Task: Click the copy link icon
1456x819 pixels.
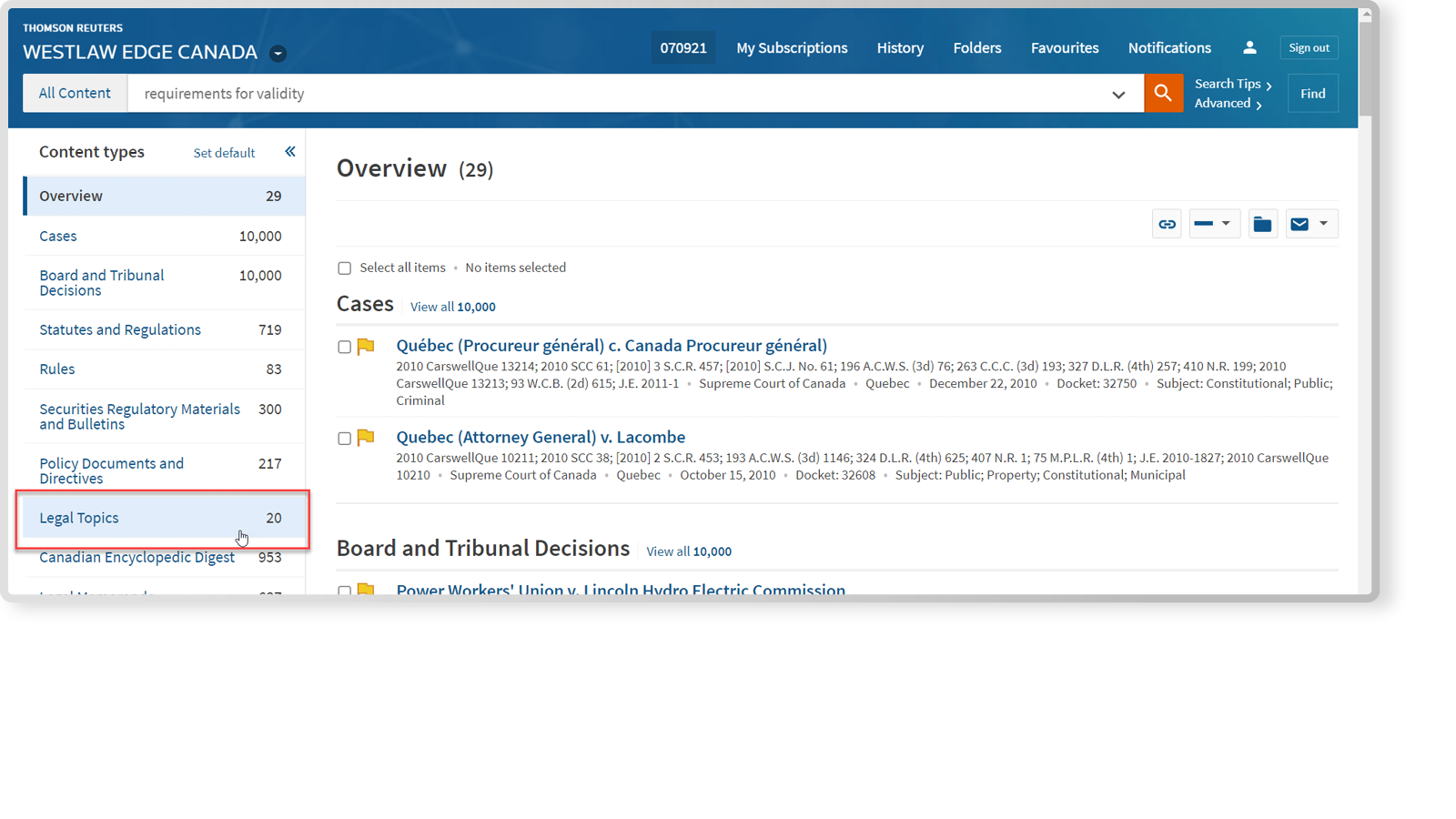Action: (1167, 224)
